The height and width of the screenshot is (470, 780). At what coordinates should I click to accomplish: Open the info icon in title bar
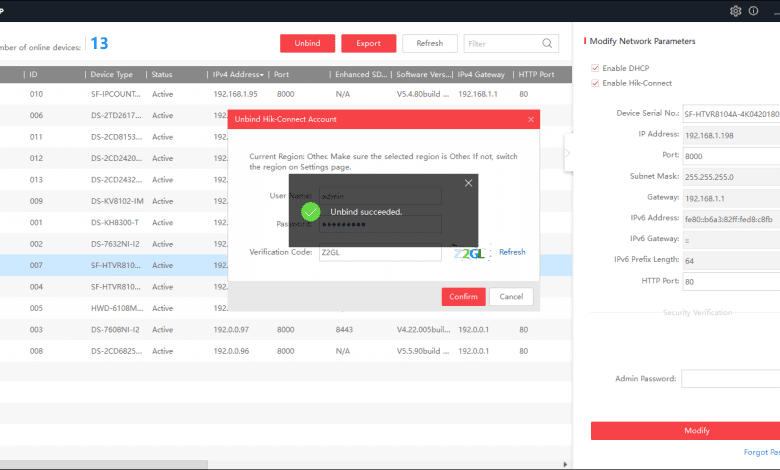click(754, 11)
